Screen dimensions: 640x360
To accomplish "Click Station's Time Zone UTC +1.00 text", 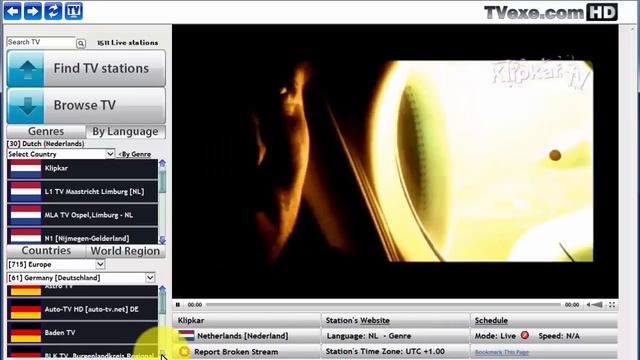I will (x=385, y=351).
